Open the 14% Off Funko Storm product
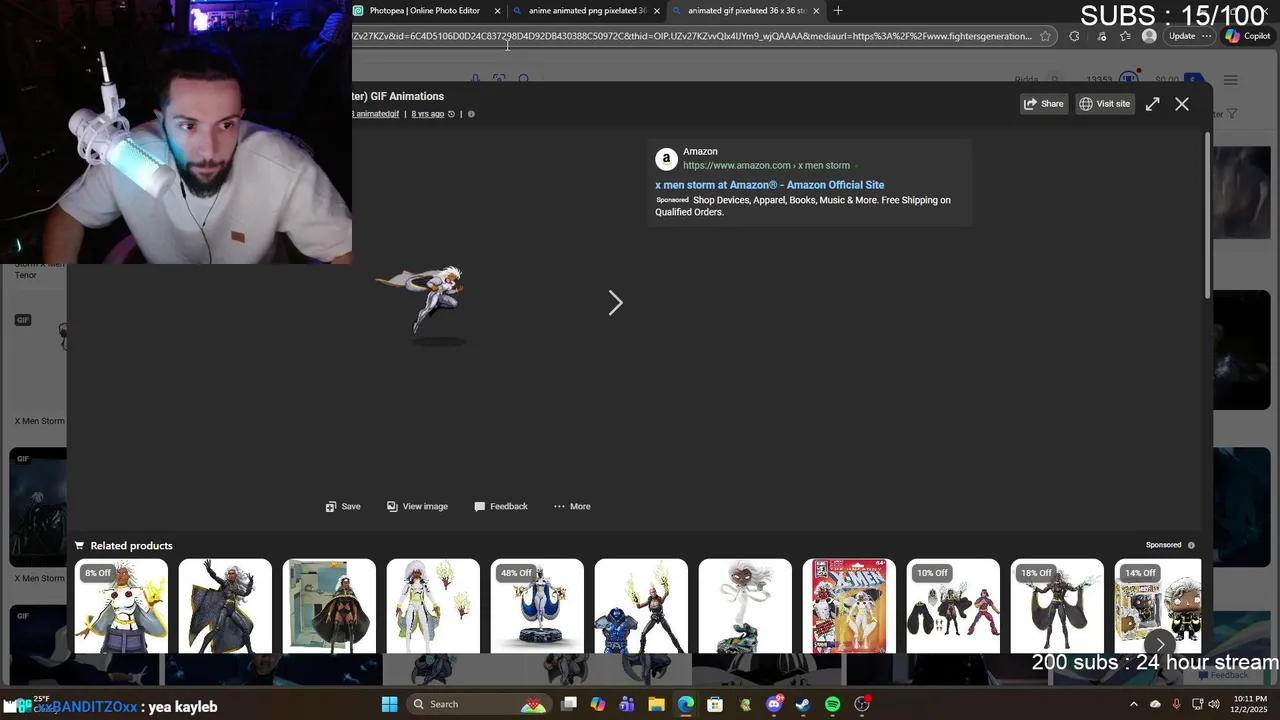Viewport: 1280px width, 720px height. point(1158,606)
